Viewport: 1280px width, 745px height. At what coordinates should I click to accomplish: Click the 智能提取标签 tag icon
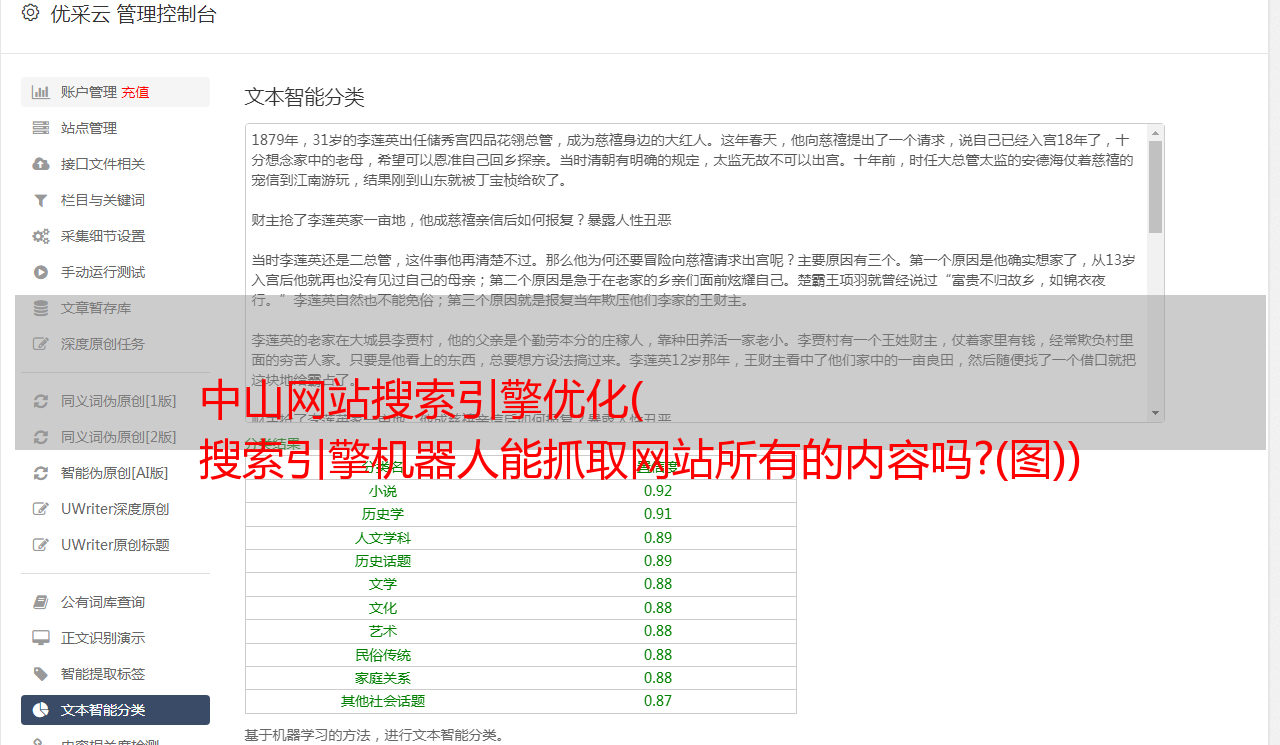point(41,674)
